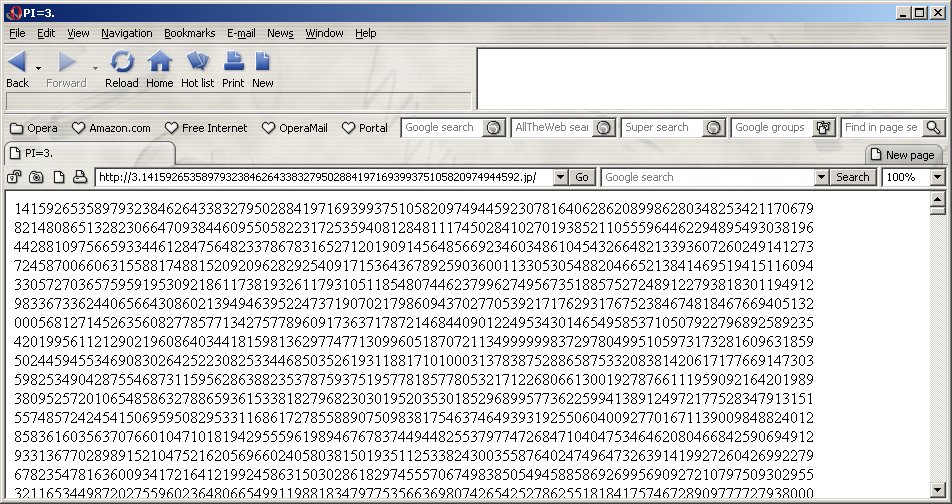952x504 pixels.
Task: Open the E-mail menu
Action: coord(241,33)
